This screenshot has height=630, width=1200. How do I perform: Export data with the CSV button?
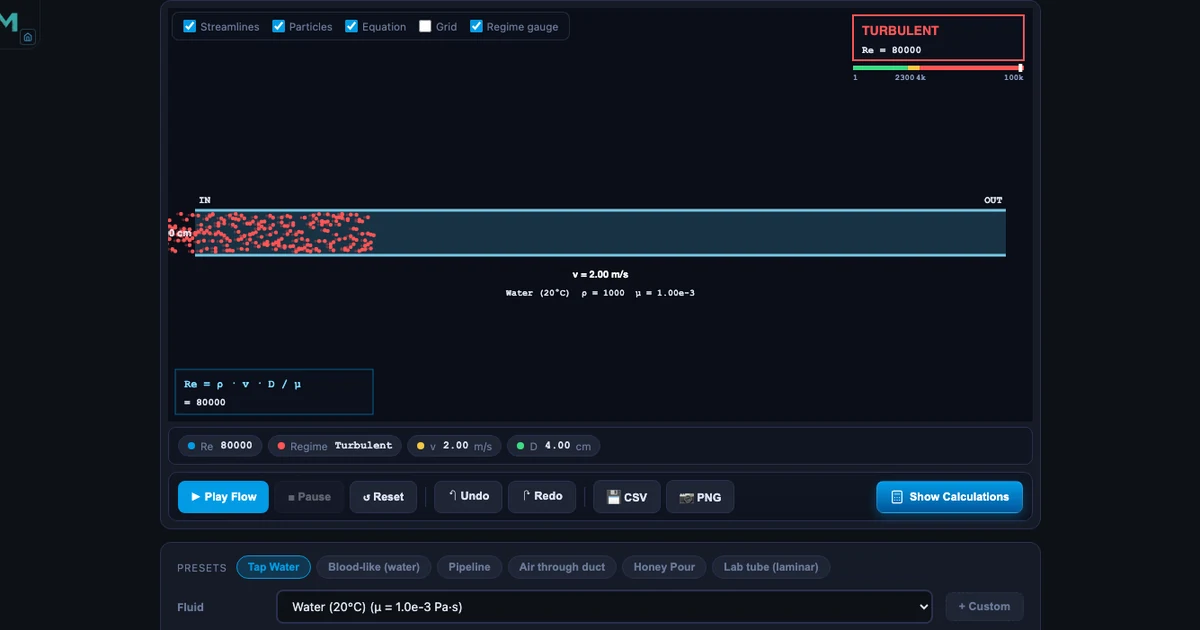click(x=627, y=497)
